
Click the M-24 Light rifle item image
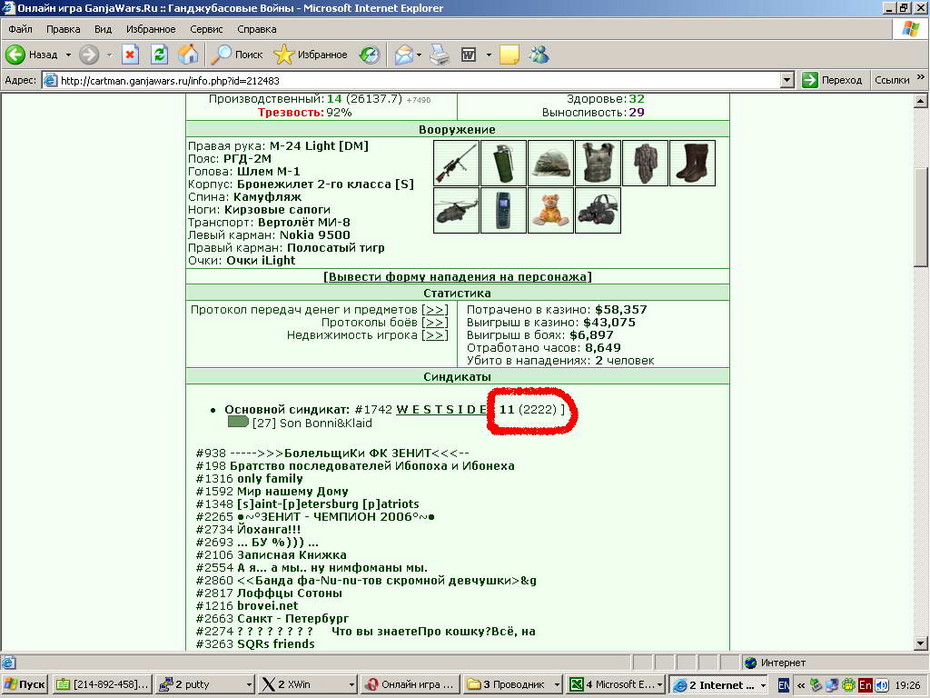pyautogui.click(x=456, y=163)
